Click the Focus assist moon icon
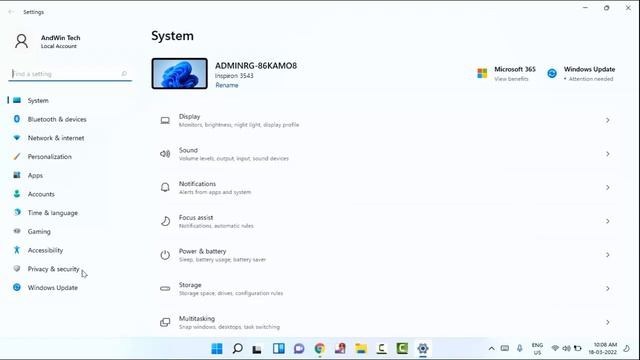The height and width of the screenshot is (360, 640). tap(165, 221)
